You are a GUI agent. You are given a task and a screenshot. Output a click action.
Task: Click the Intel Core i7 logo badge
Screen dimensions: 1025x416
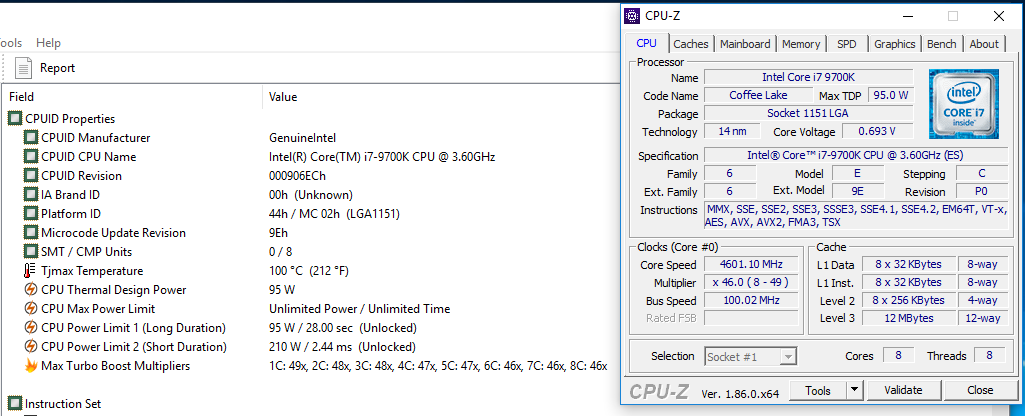click(964, 103)
